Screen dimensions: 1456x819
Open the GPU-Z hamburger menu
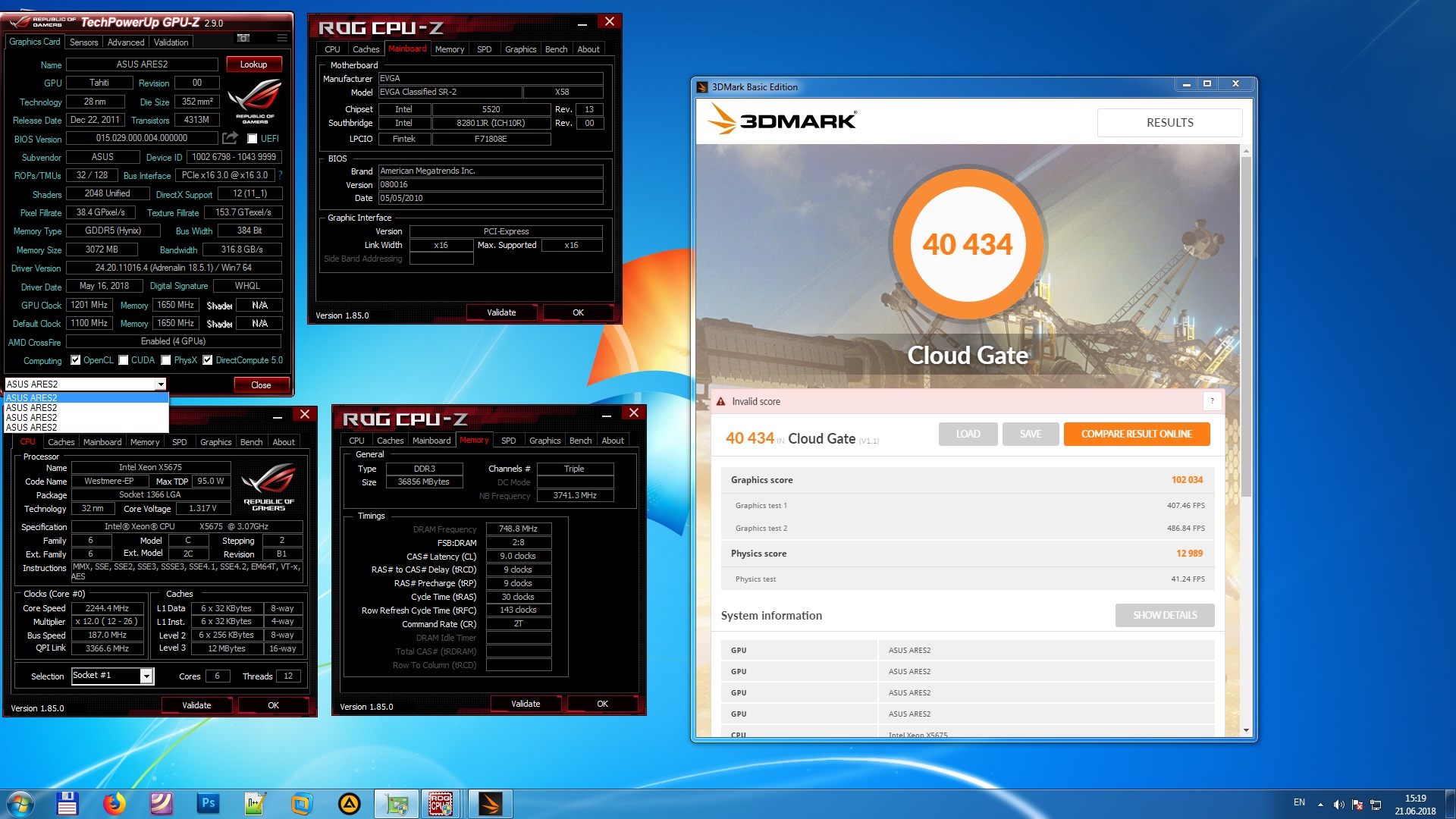tap(282, 38)
